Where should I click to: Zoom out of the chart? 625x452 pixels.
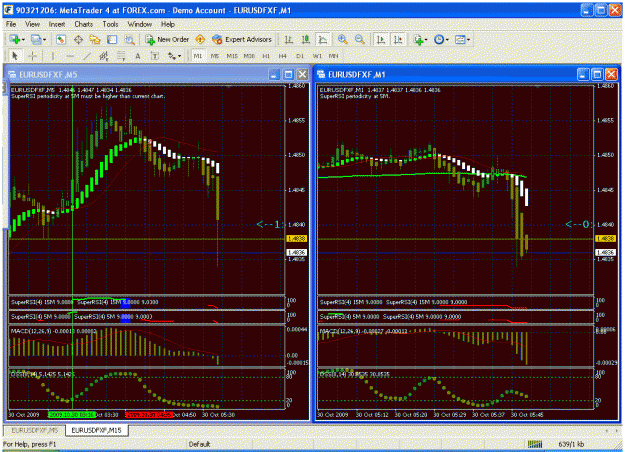(360, 39)
